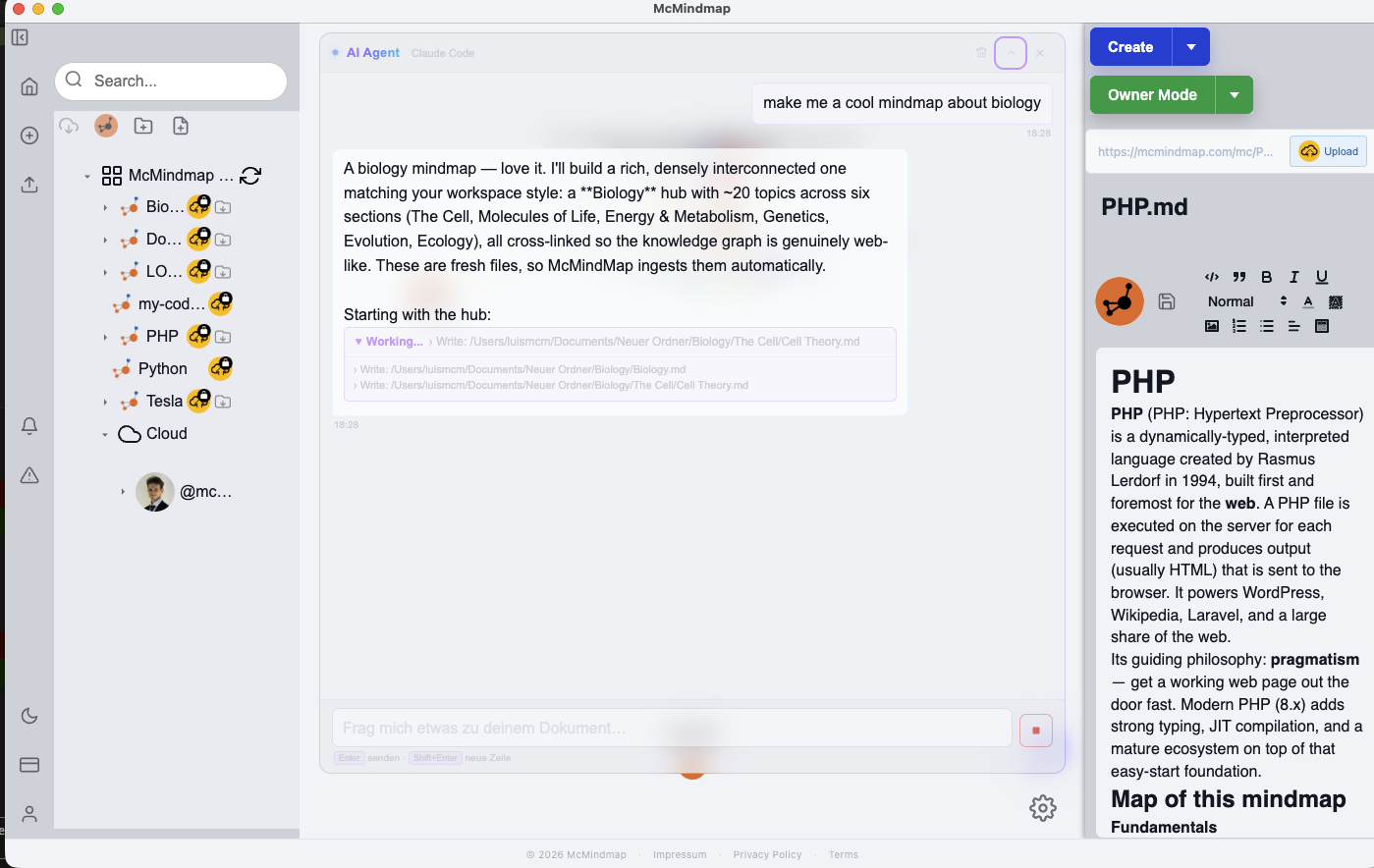Toggle bulleted list
Screen dimensions: 1374x868
pyautogui.click(x=1267, y=326)
